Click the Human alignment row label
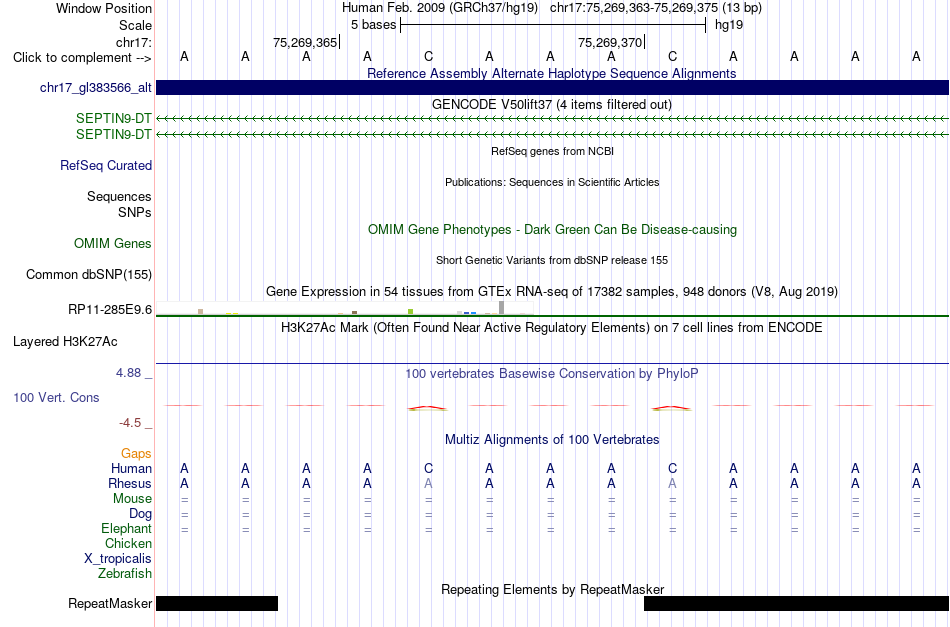The height and width of the screenshot is (627, 950). pos(131,468)
